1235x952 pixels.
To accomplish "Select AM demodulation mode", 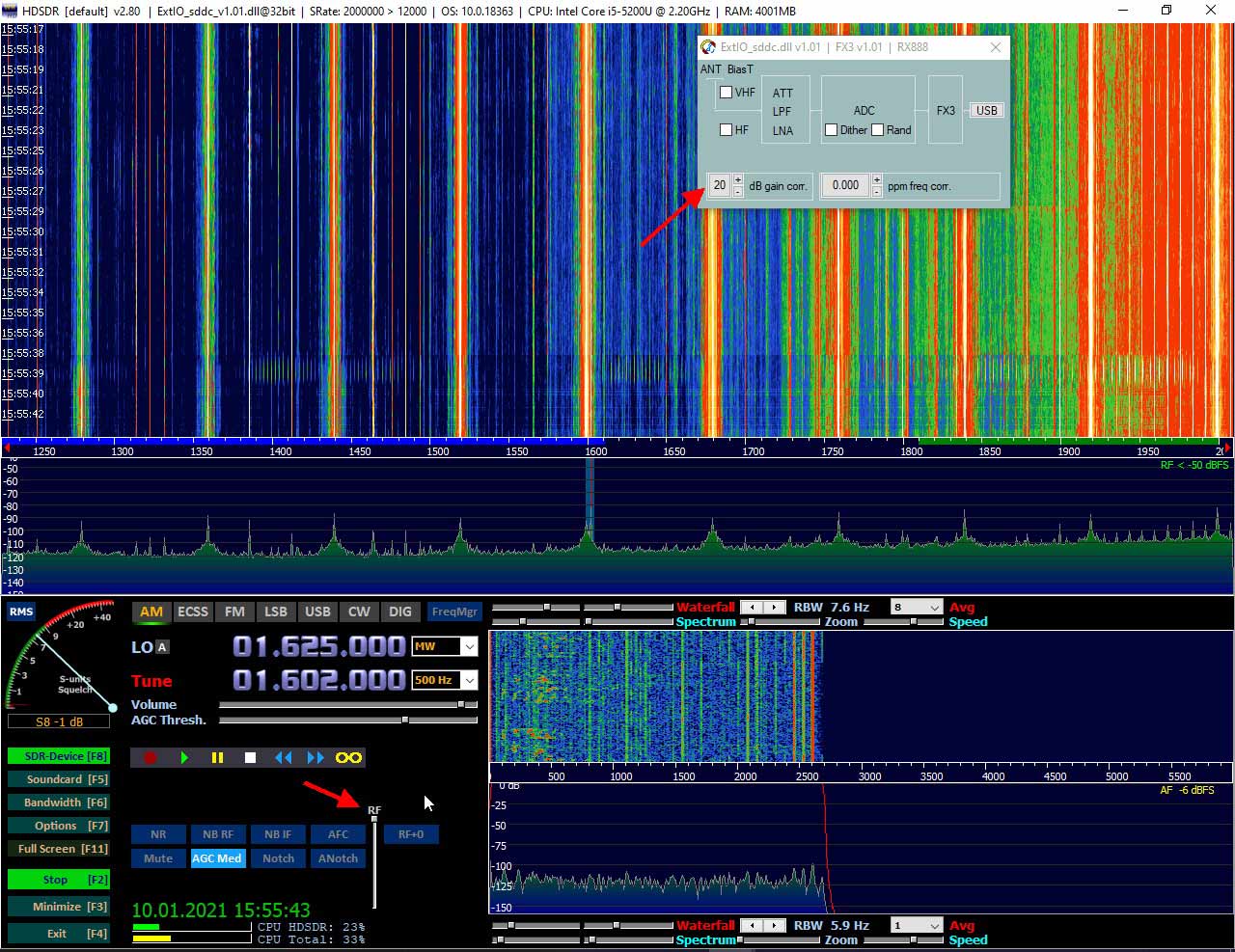I will pyautogui.click(x=151, y=612).
